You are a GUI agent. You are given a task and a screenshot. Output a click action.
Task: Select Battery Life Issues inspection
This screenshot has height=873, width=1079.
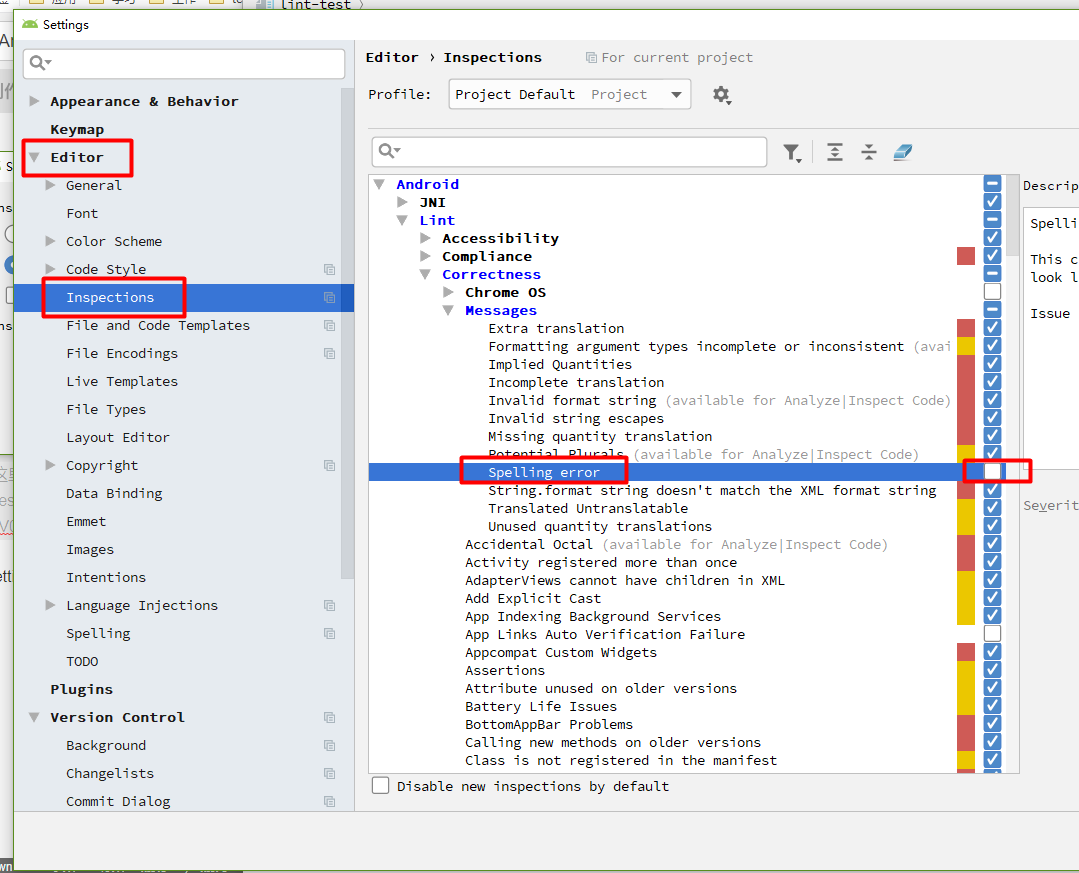pyautogui.click(x=541, y=707)
